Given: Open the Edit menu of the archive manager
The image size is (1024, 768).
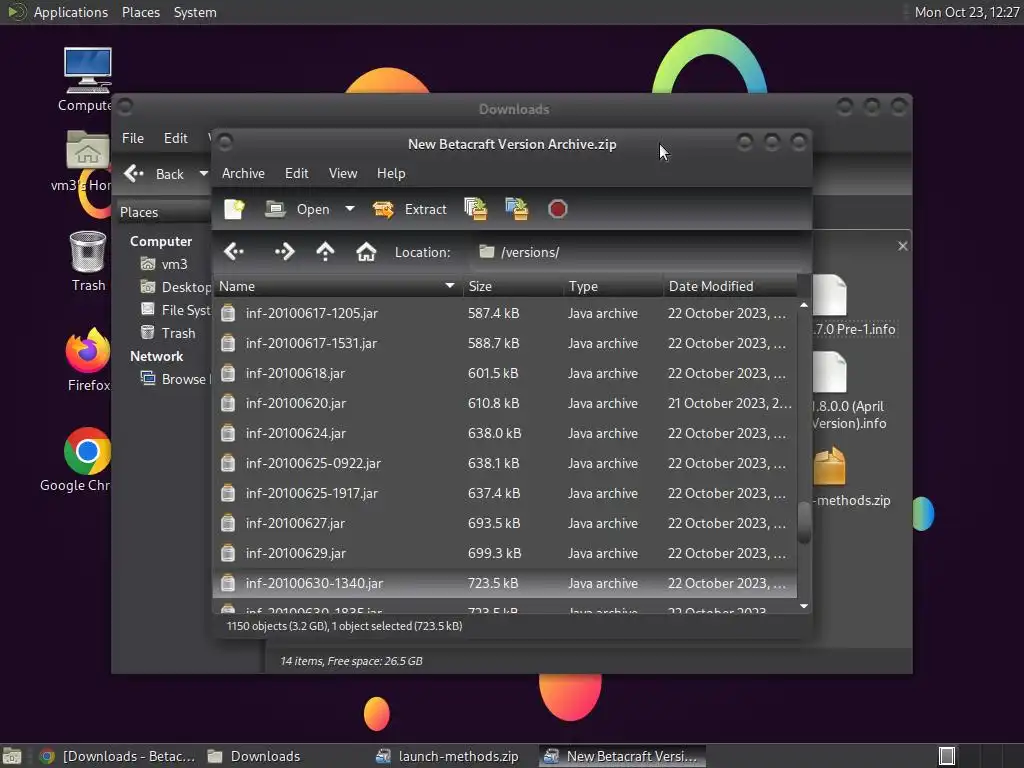Looking at the screenshot, I should click(x=296, y=173).
